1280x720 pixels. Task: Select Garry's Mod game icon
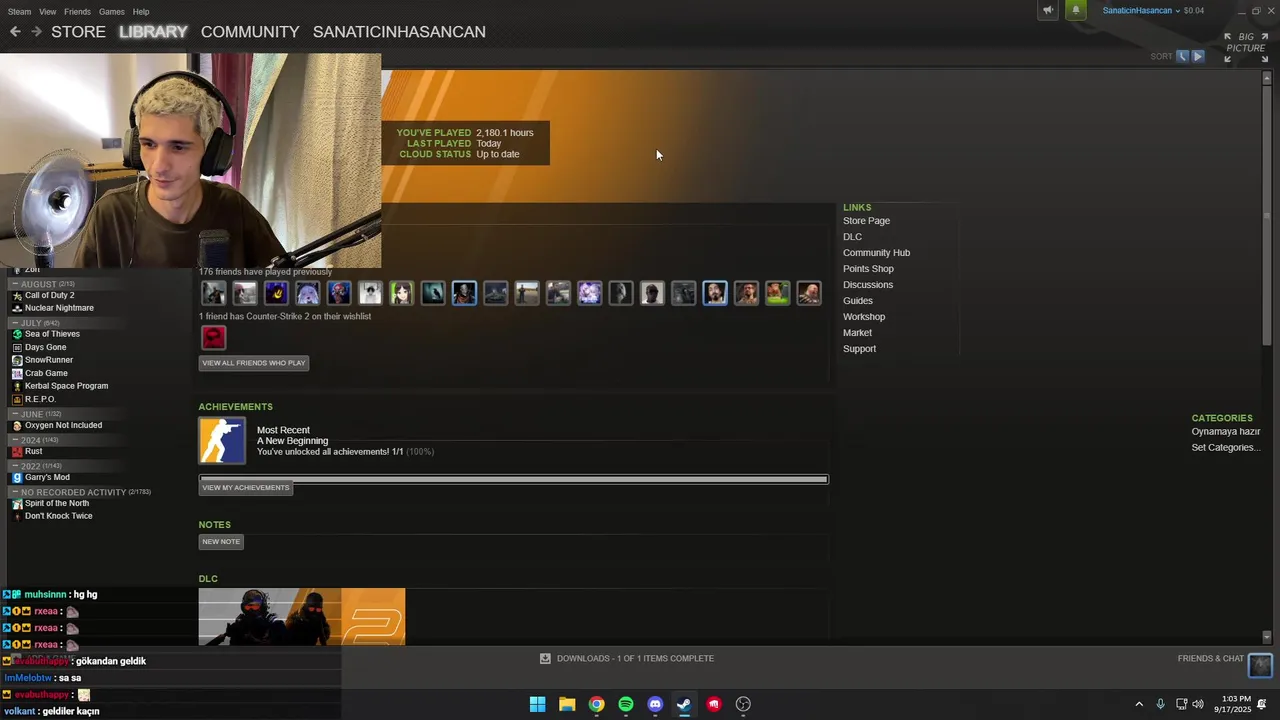point(17,477)
